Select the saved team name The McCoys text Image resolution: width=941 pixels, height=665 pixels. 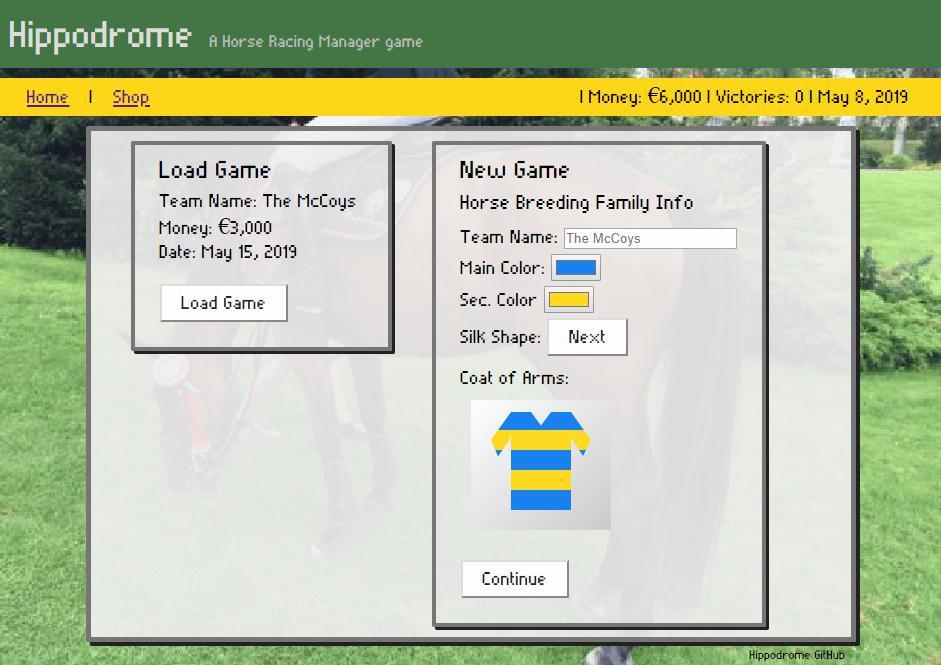308,201
